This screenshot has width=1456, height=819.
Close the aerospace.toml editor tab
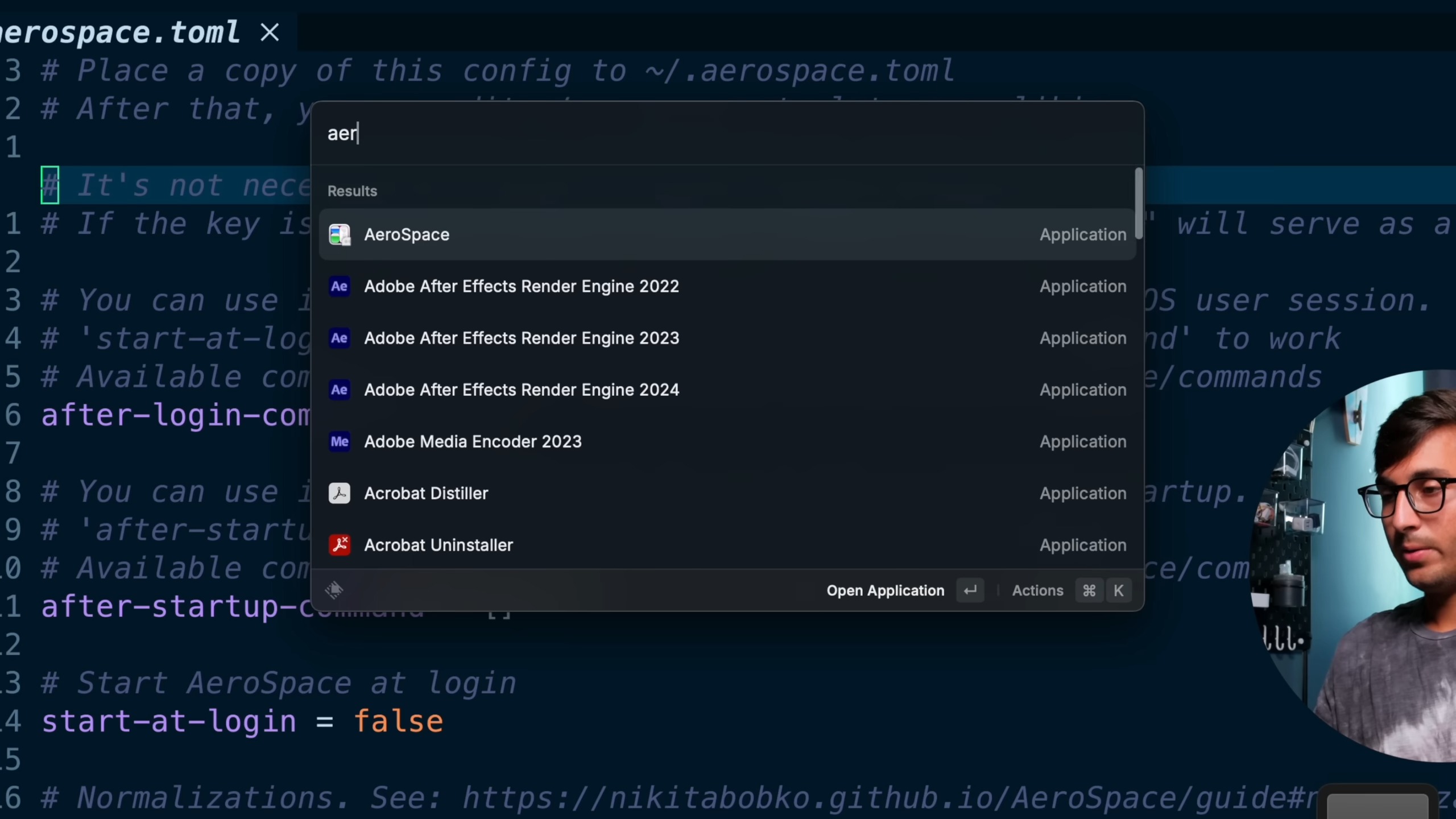click(x=270, y=32)
